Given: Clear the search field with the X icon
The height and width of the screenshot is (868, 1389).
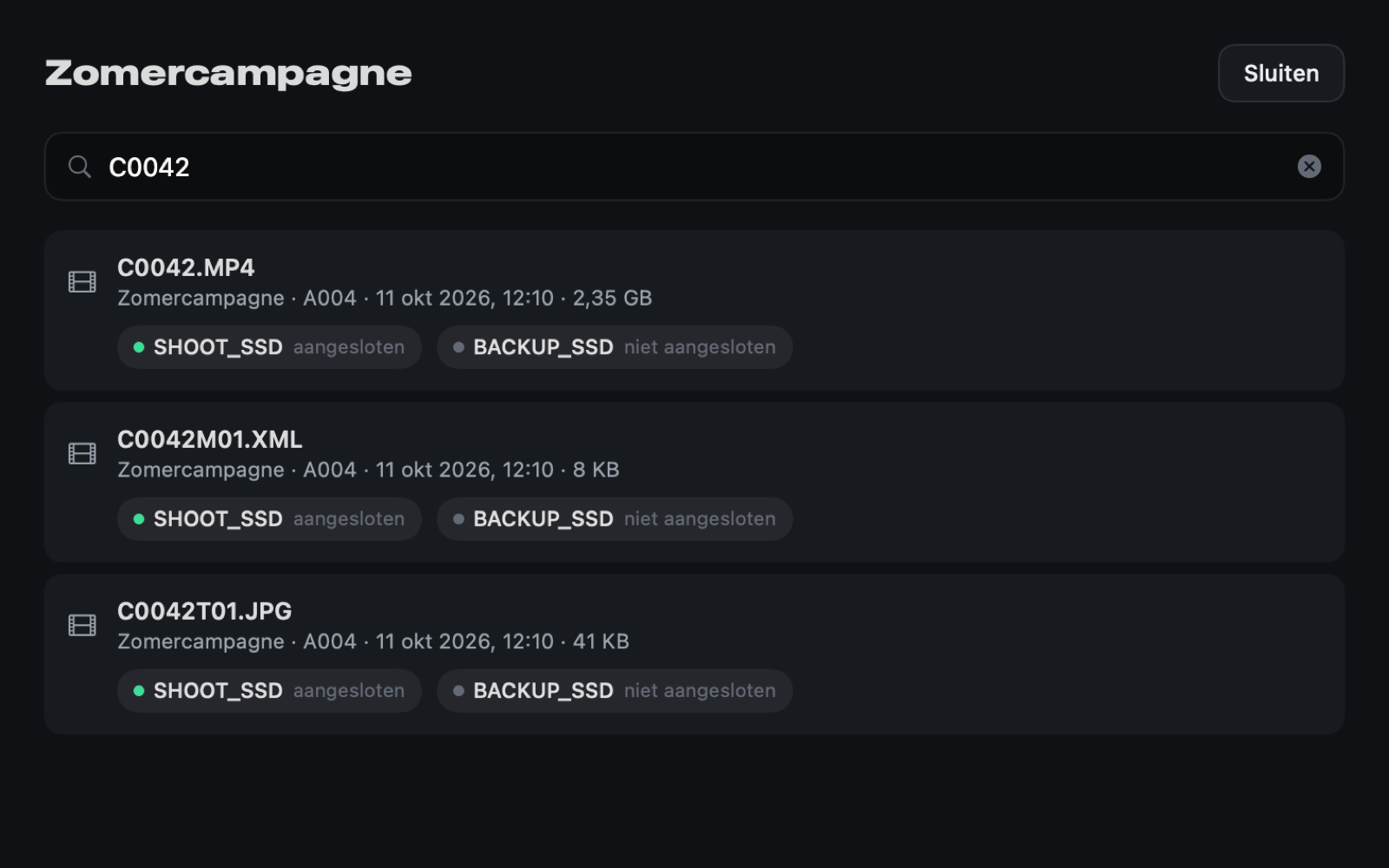Looking at the screenshot, I should pos(1309,167).
